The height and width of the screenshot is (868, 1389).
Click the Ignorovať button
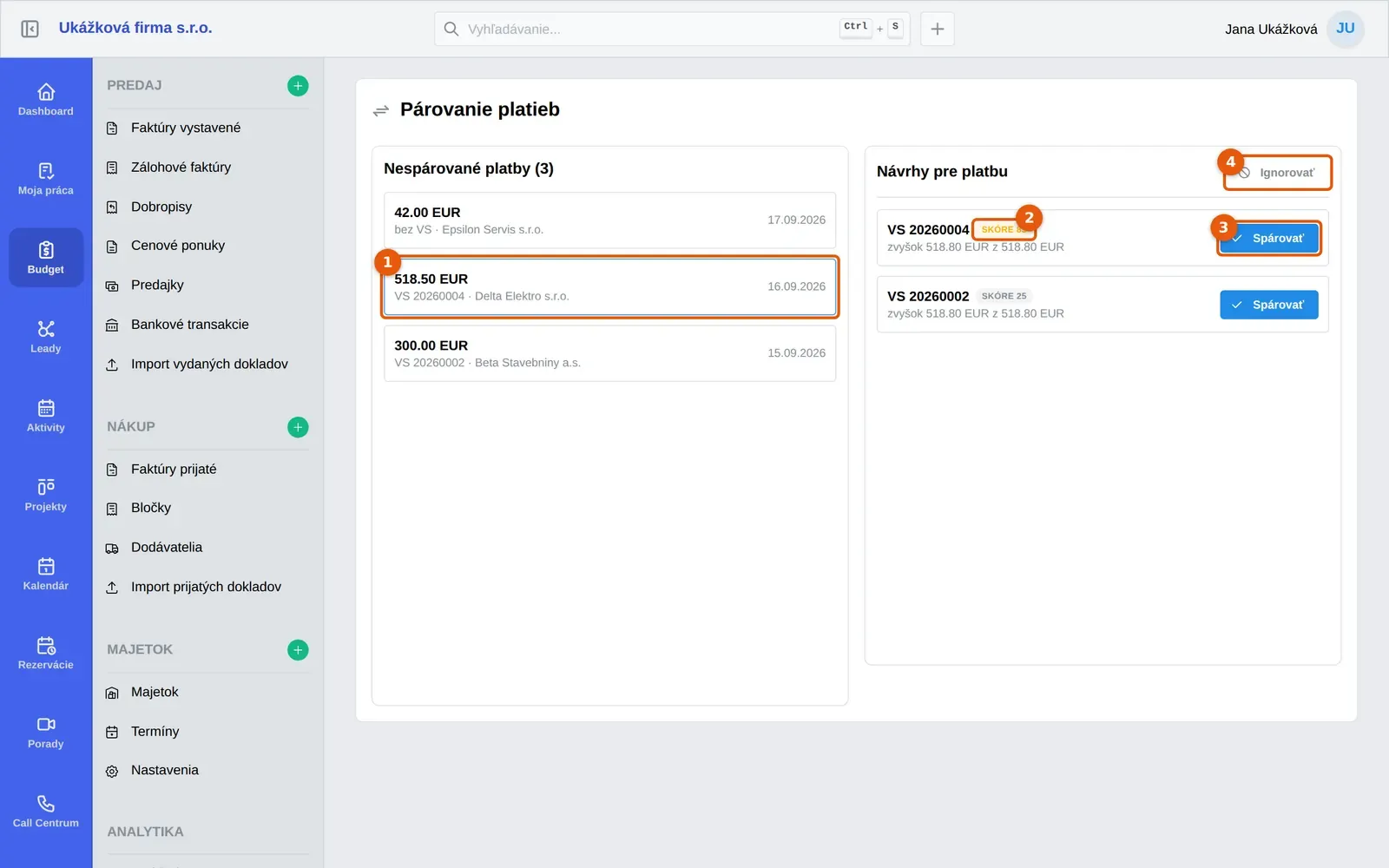click(1277, 173)
